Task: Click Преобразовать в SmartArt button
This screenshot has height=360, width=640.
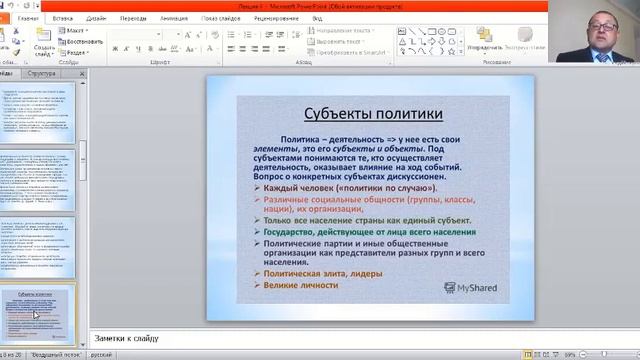Action: click(348, 53)
